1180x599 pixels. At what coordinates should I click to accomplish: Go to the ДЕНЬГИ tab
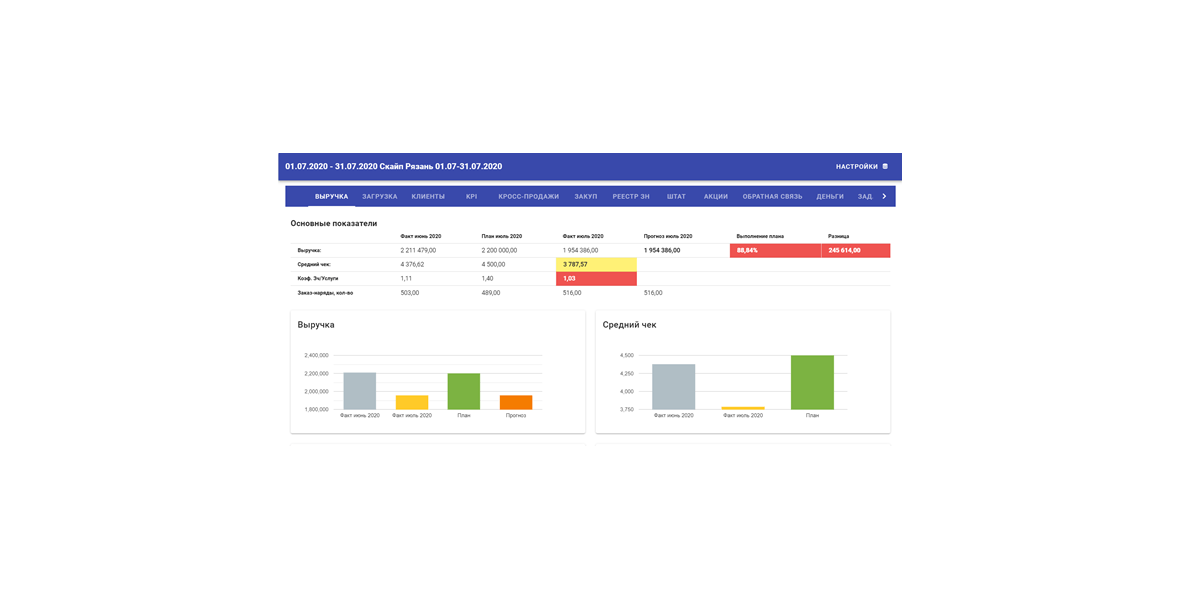830,196
